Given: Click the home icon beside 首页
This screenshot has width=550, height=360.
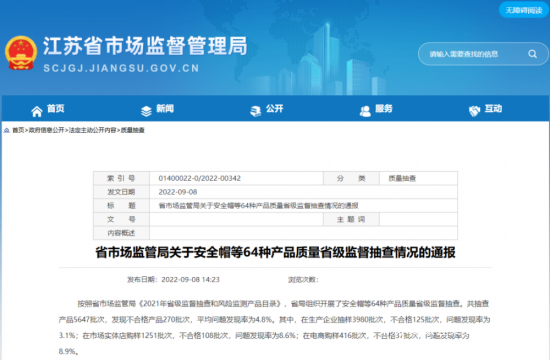Looking at the screenshot, I should (37, 111).
